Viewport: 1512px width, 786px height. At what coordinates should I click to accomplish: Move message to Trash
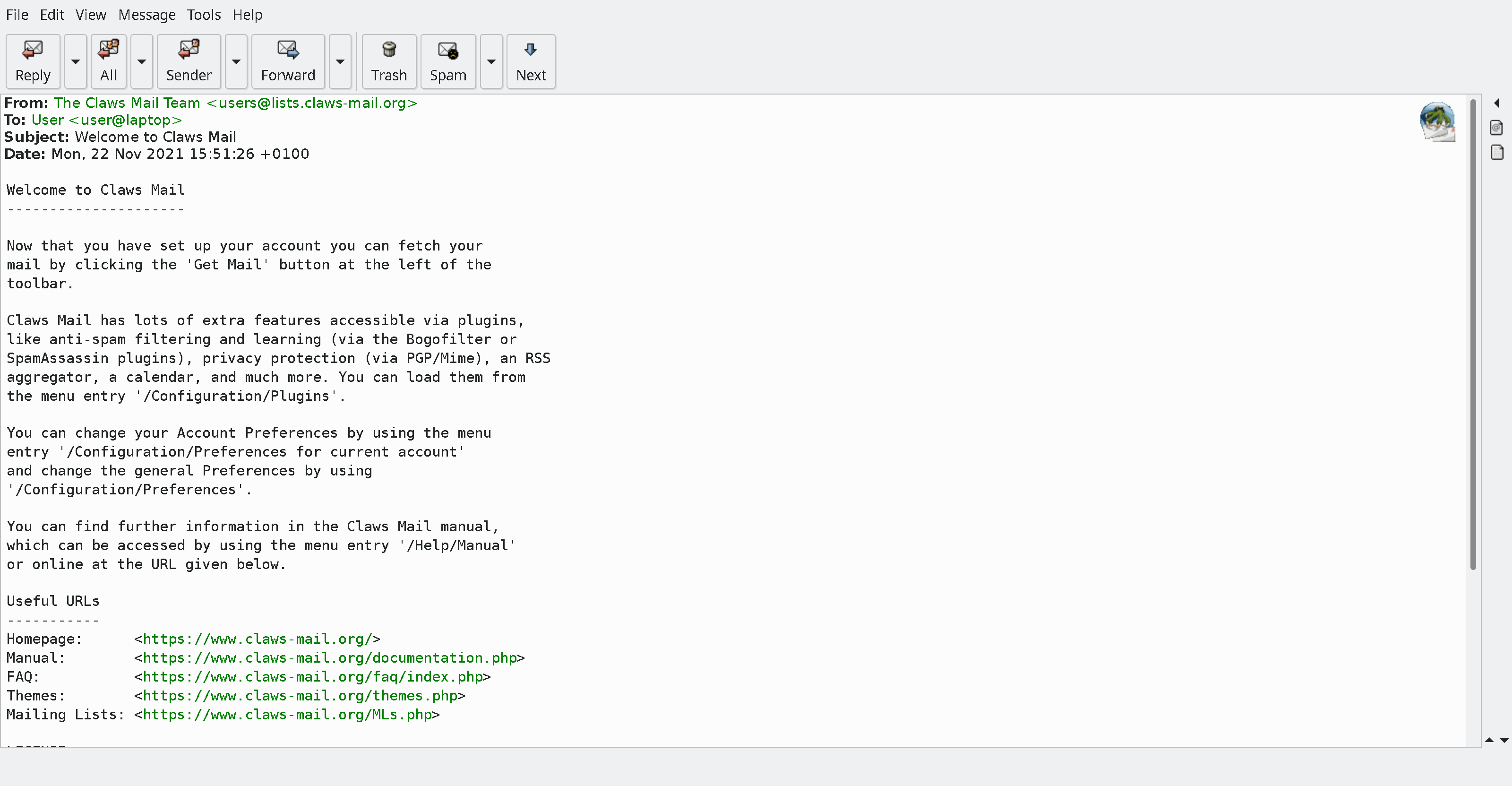388,61
